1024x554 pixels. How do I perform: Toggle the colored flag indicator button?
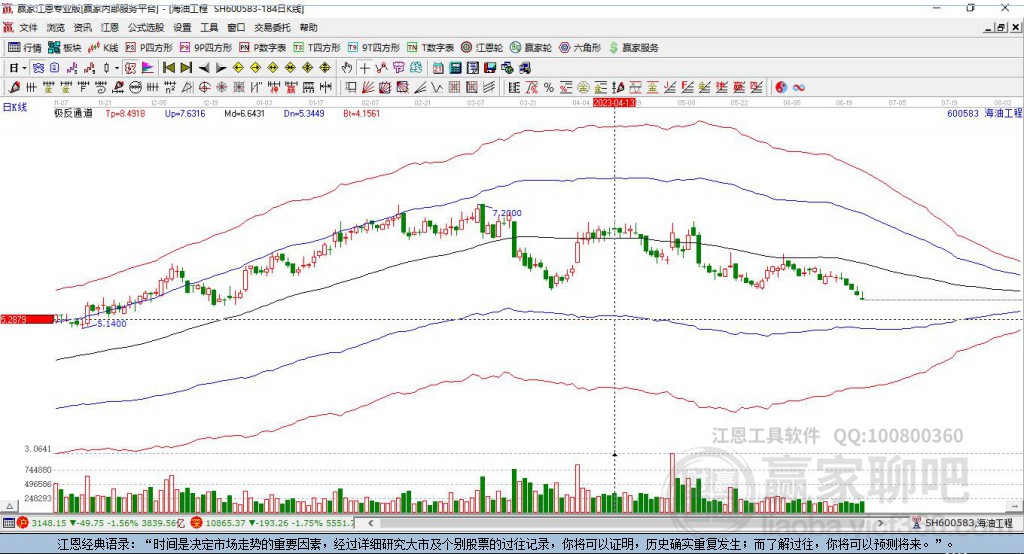pos(148,68)
